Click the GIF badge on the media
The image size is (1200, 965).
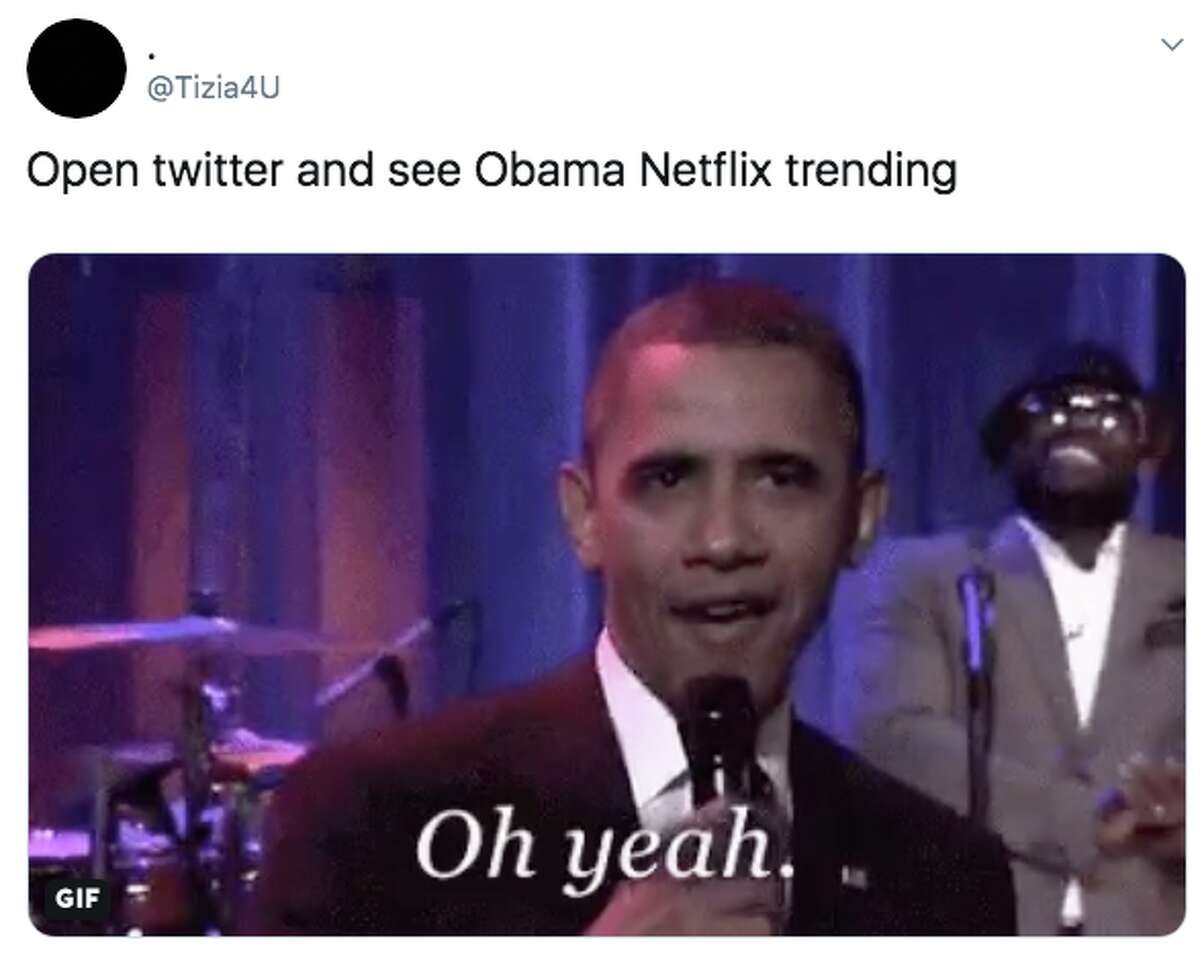click(x=76, y=898)
